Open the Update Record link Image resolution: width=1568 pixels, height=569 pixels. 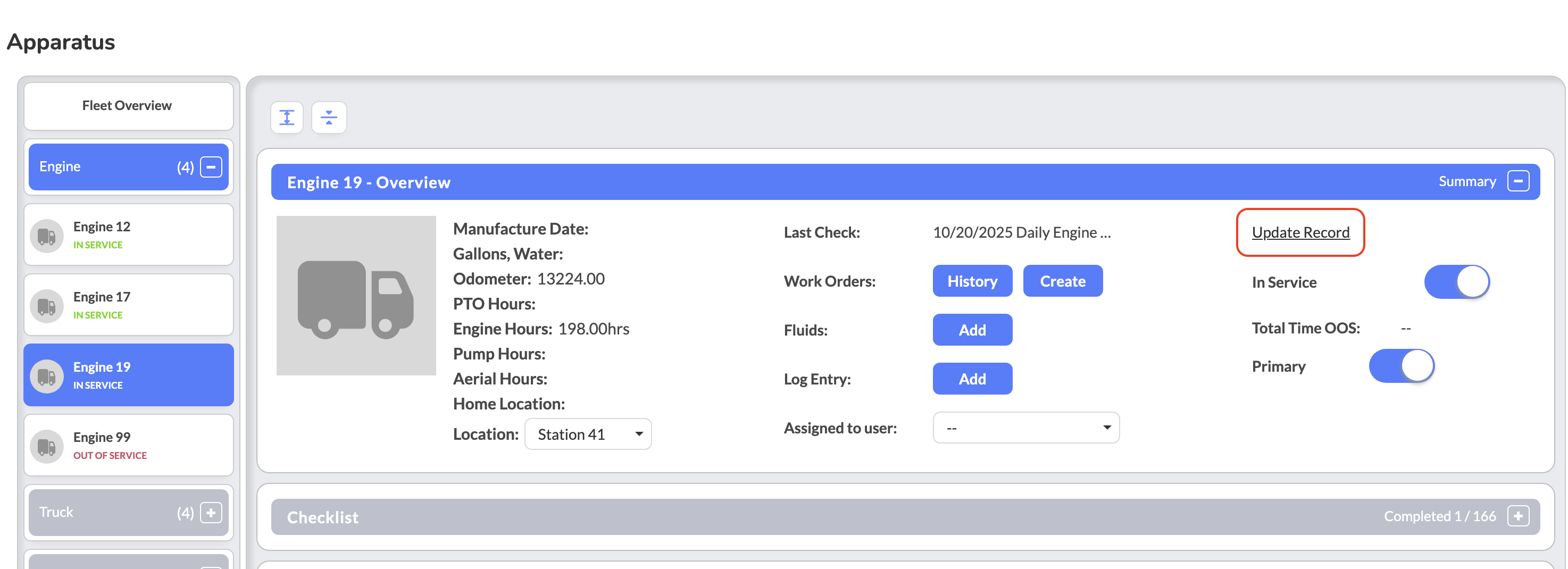click(x=1300, y=232)
